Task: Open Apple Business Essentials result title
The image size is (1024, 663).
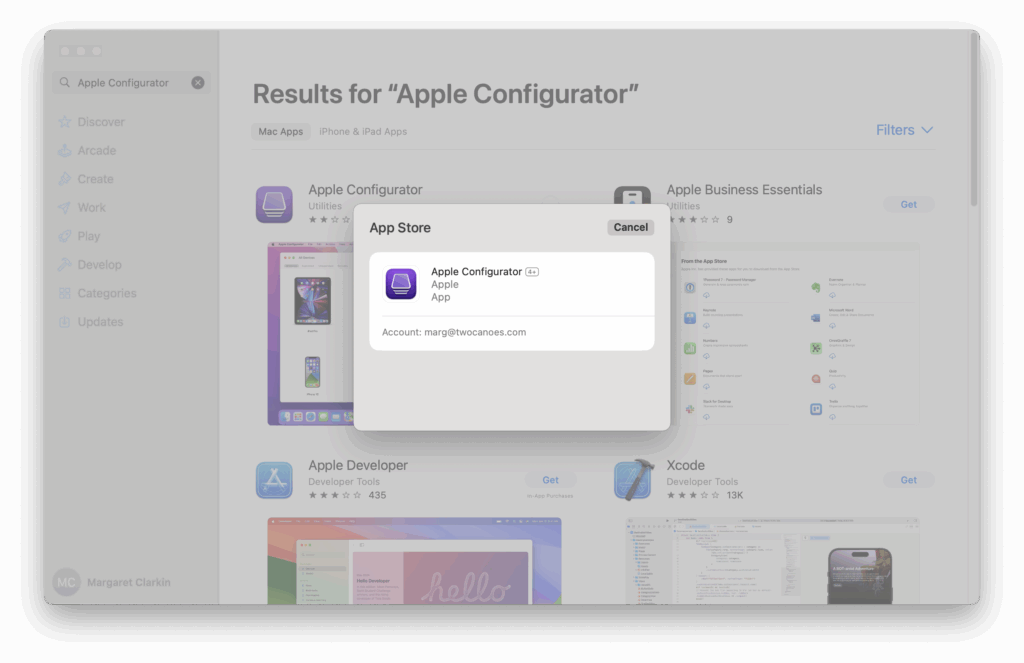Action: pos(744,189)
